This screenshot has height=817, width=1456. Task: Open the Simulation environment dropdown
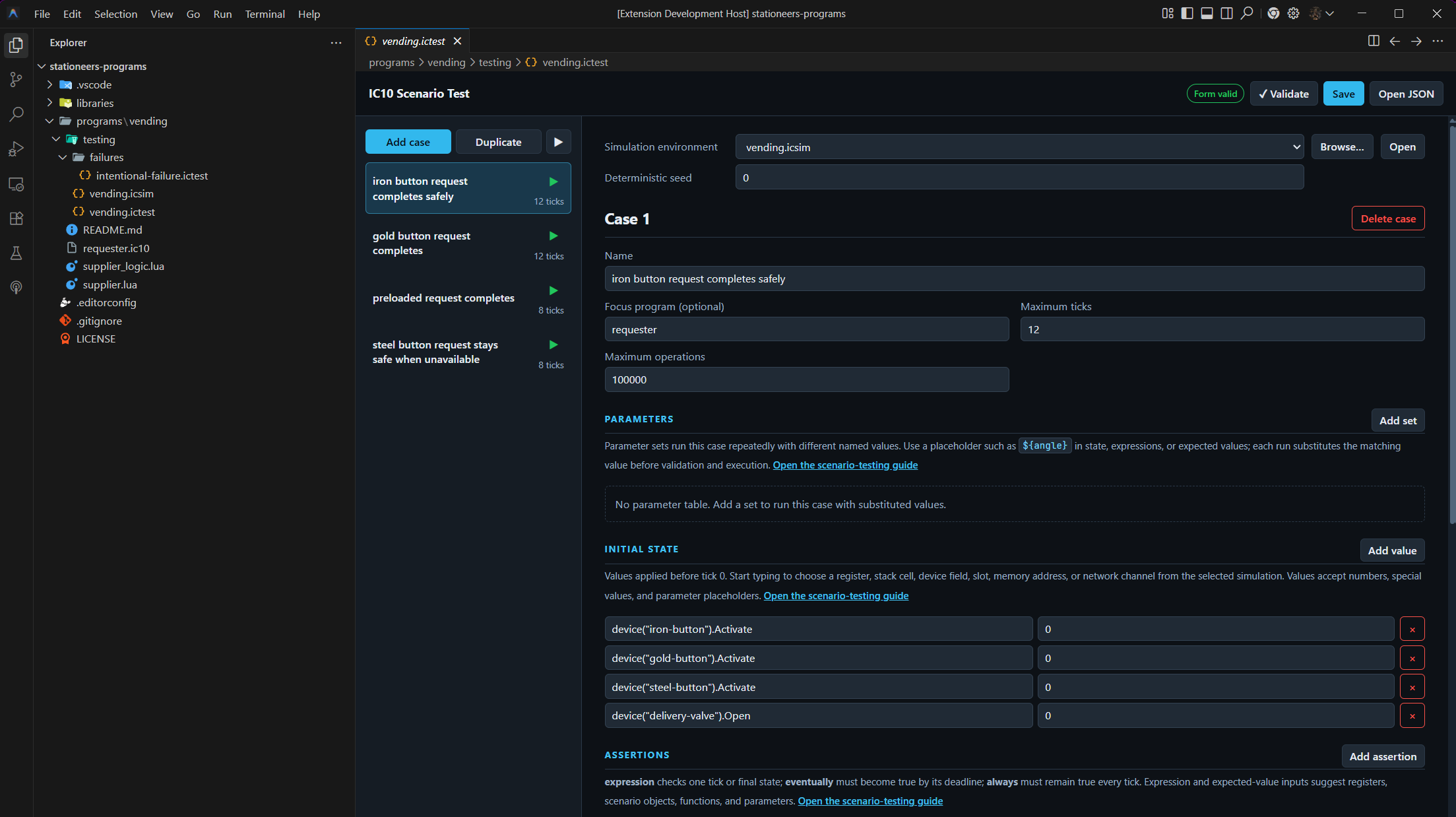point(1019,147)
